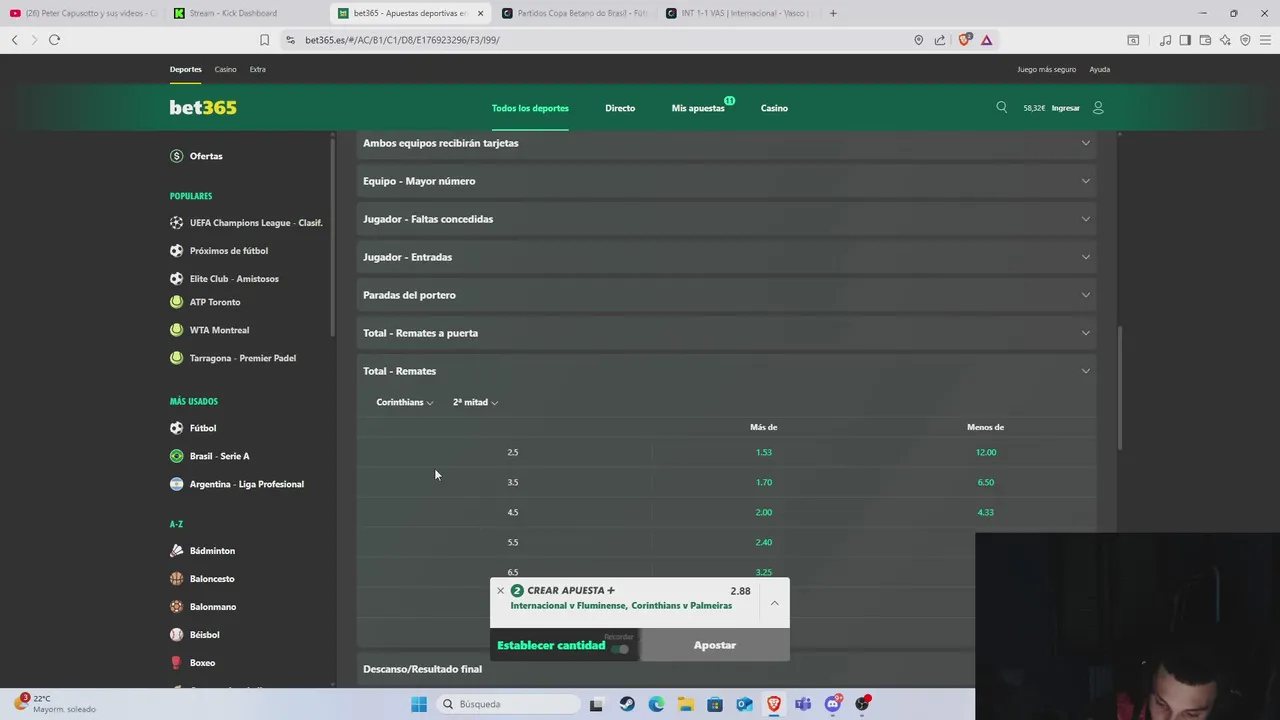Expand Jugador - Entradas market
Viewport: 1280px width, 720px height.
726,257
